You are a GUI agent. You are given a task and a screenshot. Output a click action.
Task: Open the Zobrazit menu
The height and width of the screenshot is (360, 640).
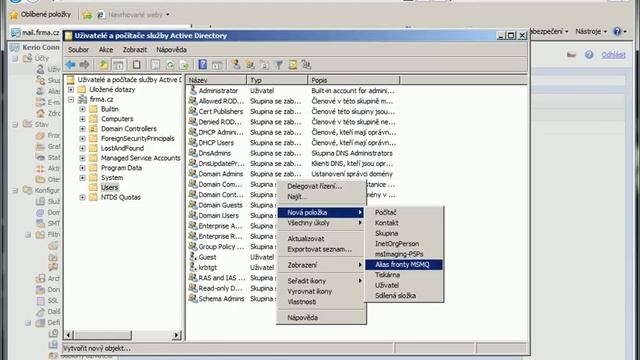pos(135,50)
